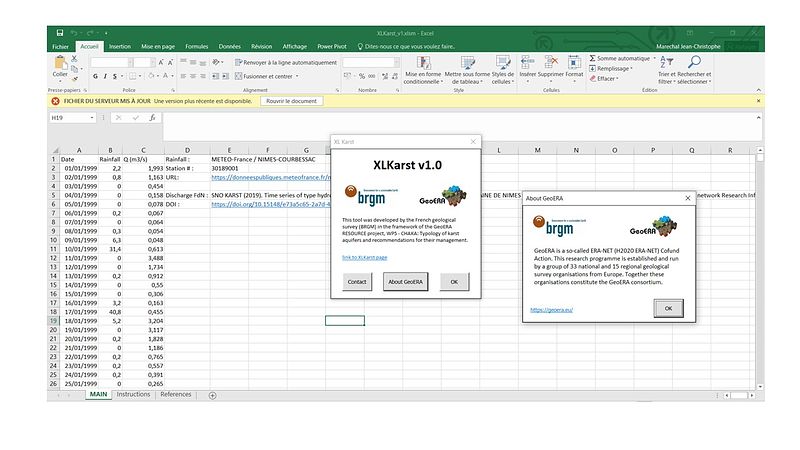The height and width of the screenshot is (450, 800).
Task: Open the https://geoera.eu/ link
Action: [551, 310]
